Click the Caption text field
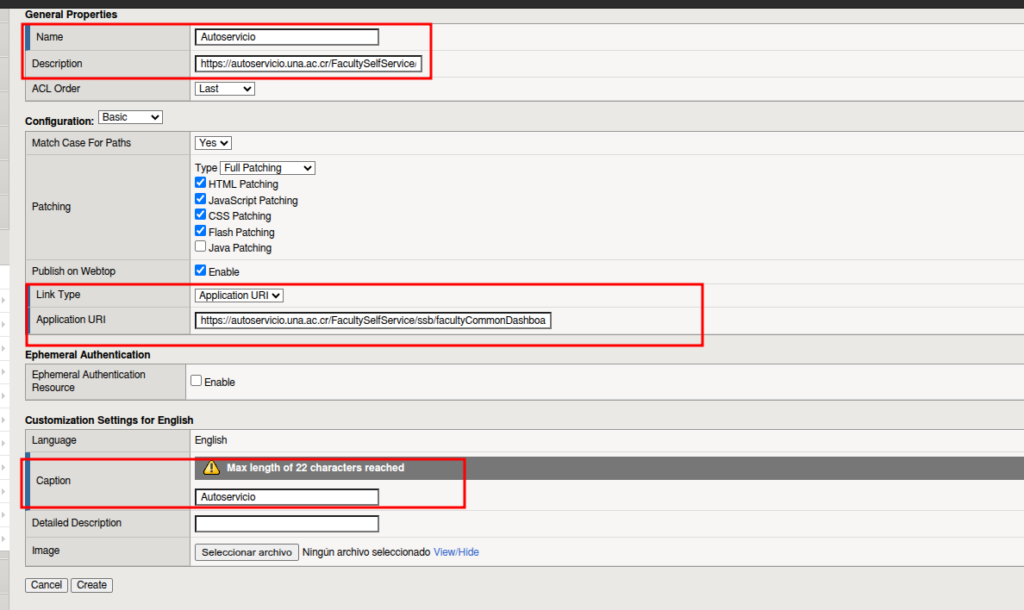 click(287, 497)
